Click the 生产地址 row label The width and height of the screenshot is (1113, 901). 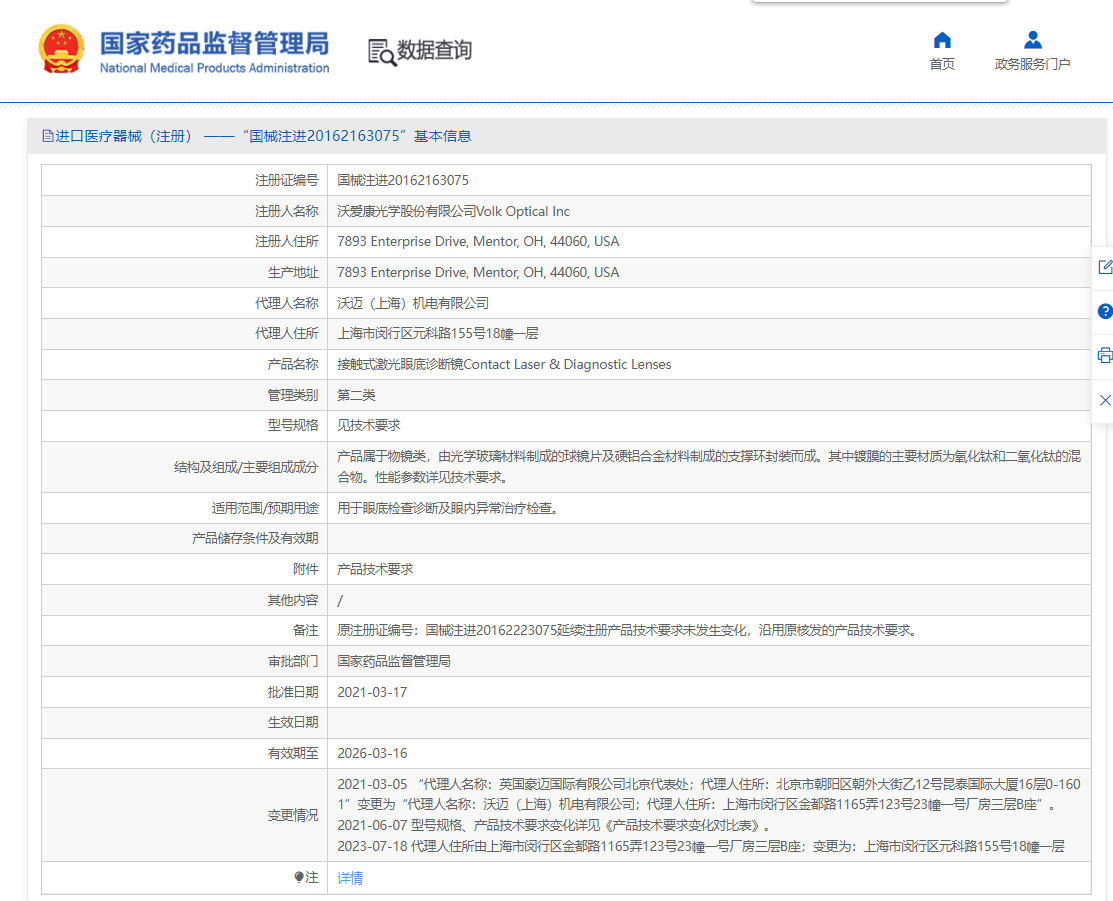(x=293, y=272)
